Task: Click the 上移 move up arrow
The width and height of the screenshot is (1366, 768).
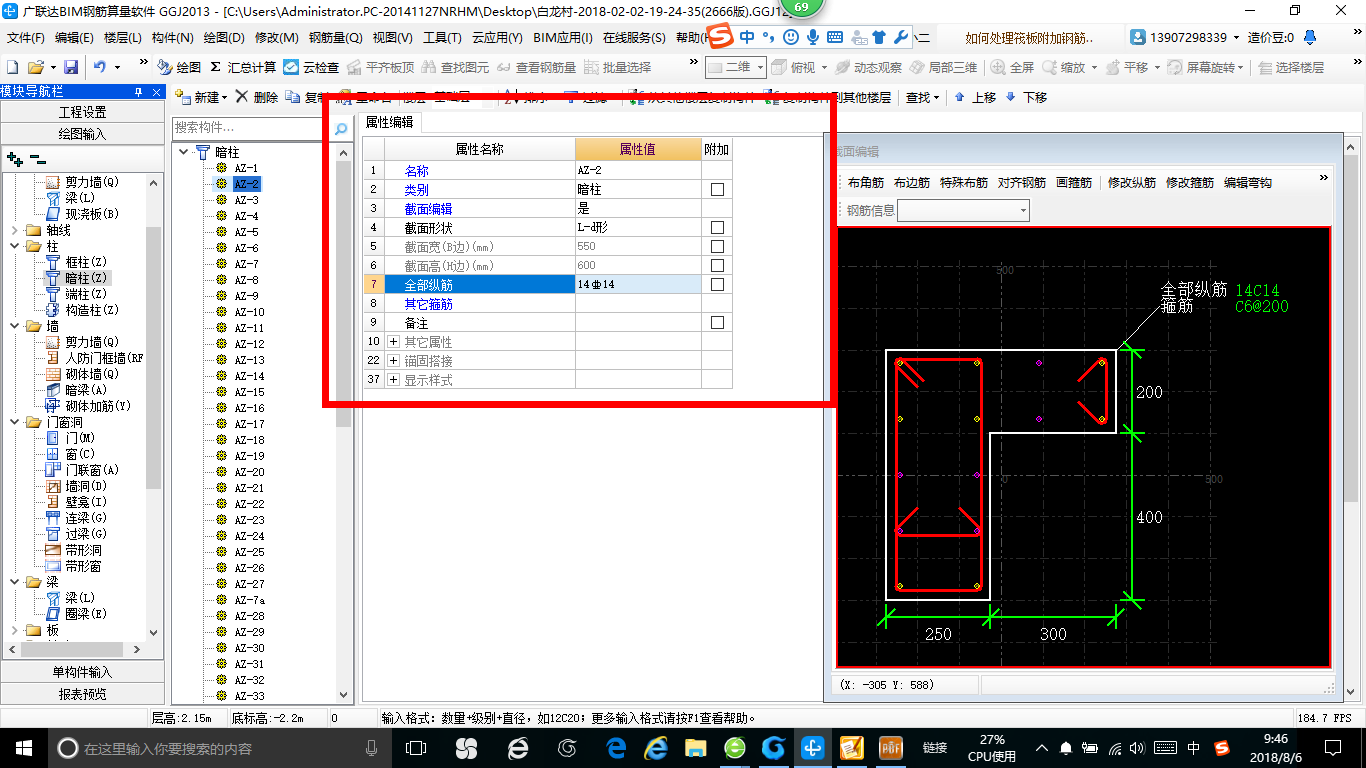Action: point(975,97)
